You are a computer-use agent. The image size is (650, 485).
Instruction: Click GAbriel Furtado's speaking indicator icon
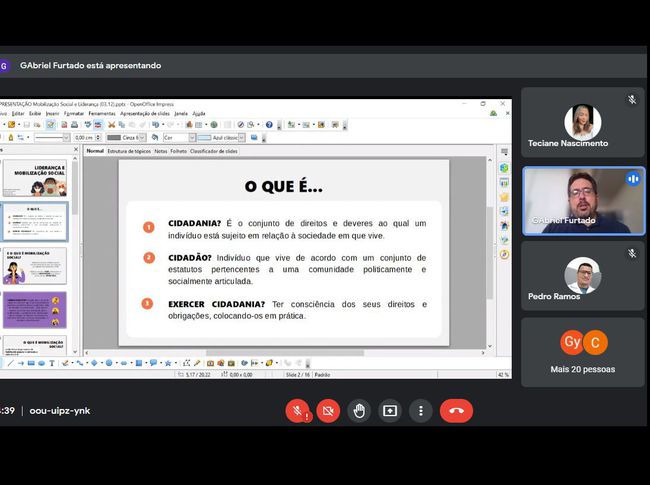click(632, 179)
